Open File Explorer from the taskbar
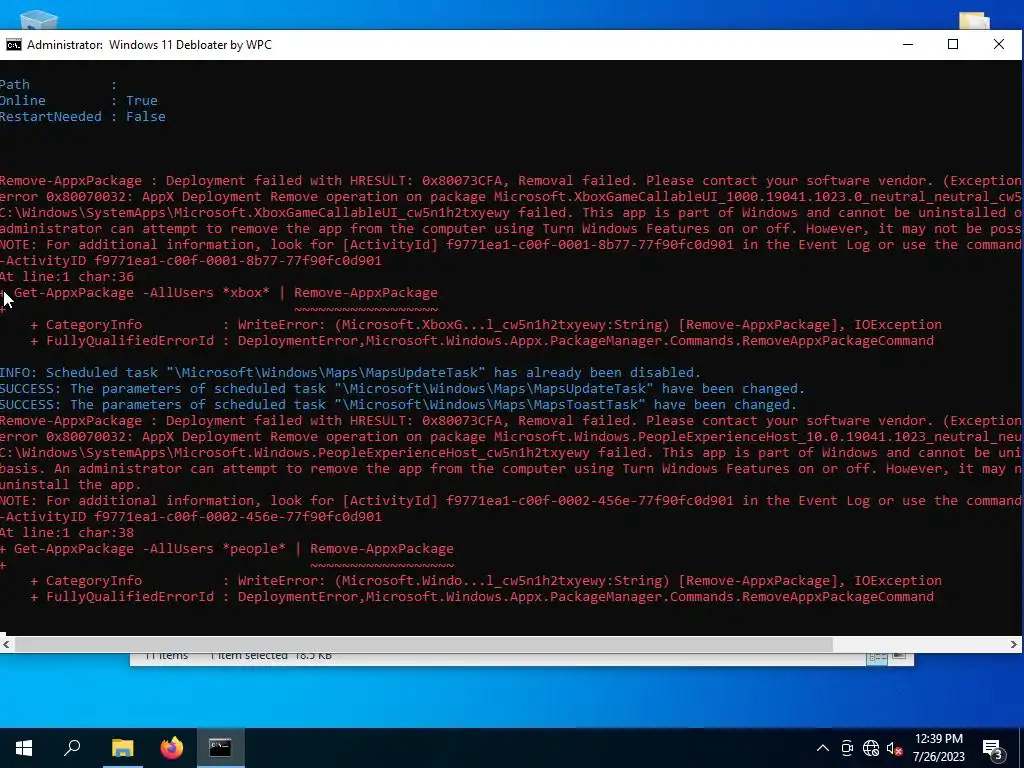Image resolution: width=1024 pixels, height=768 pixels. click(x=122, y=748)
